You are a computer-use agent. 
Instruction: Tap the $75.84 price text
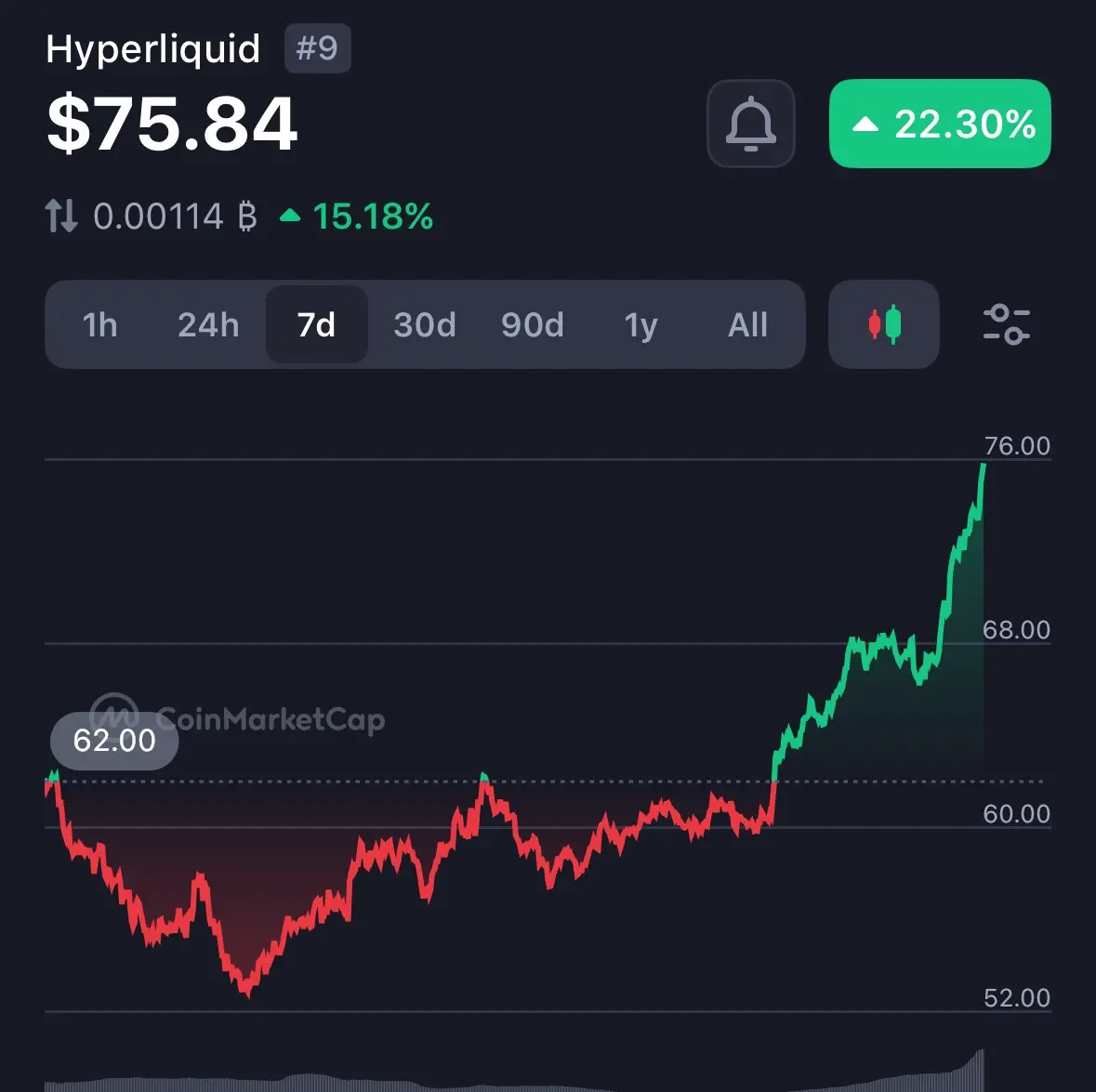[x=172, y=124]
